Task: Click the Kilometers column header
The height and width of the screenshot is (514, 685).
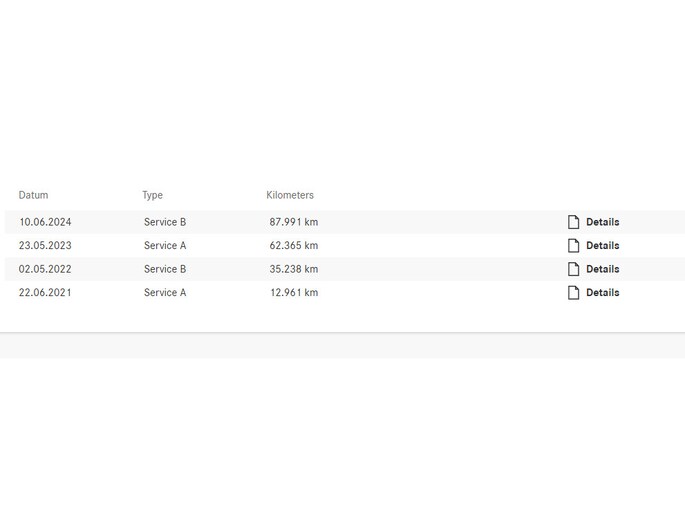Action: pos(290,195)
